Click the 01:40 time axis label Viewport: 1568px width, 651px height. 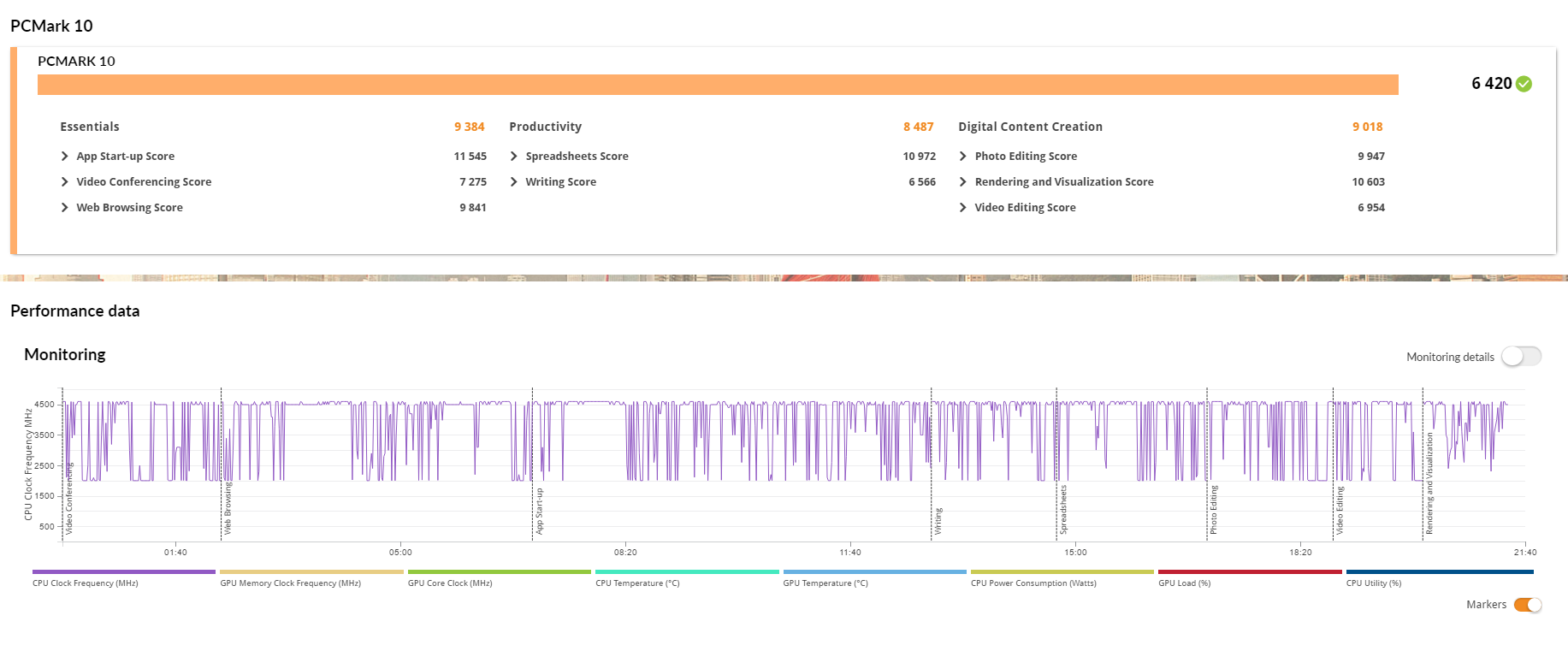pos(175,553)
